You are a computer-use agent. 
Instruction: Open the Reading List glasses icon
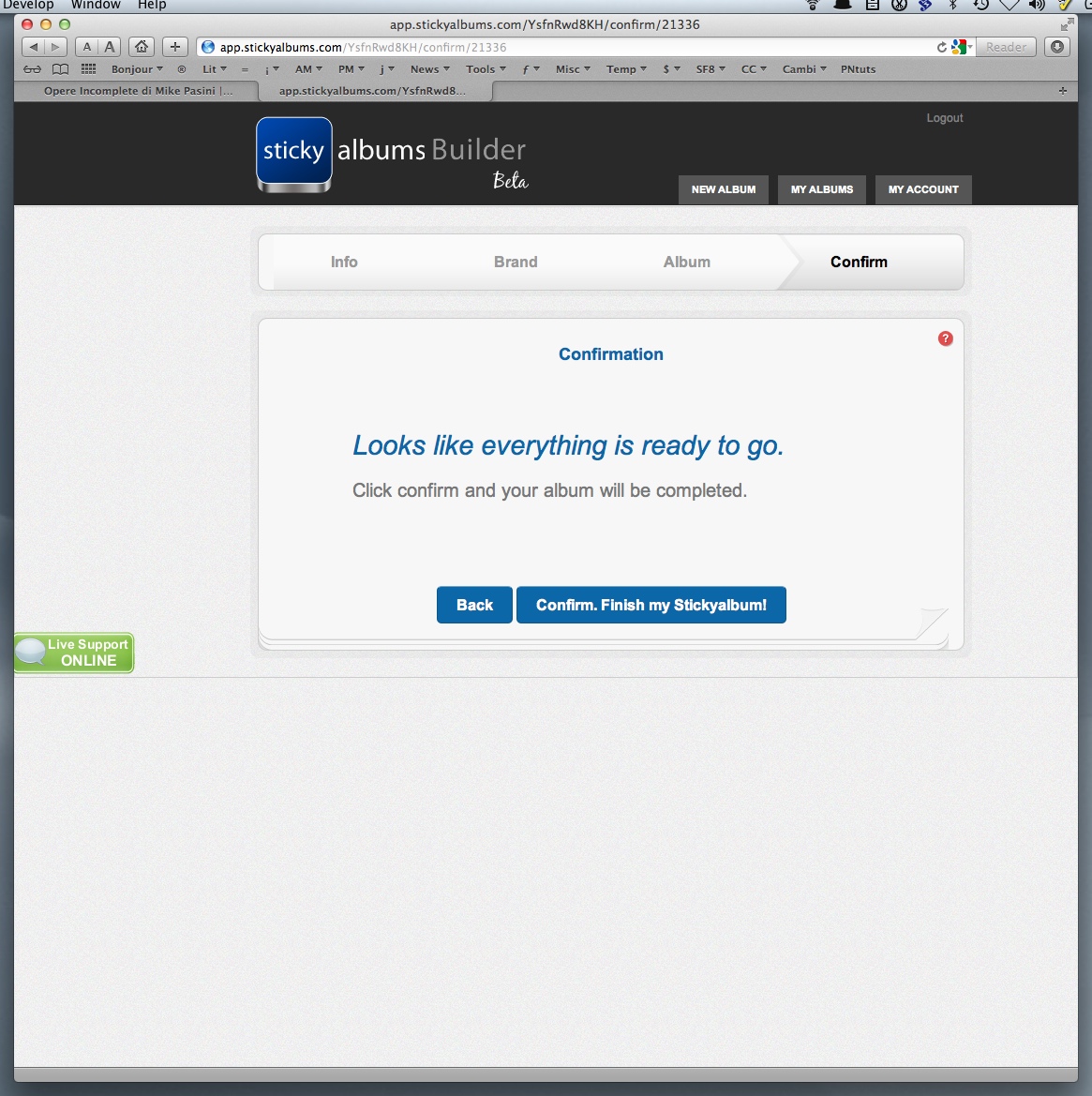tap(33, 69)
